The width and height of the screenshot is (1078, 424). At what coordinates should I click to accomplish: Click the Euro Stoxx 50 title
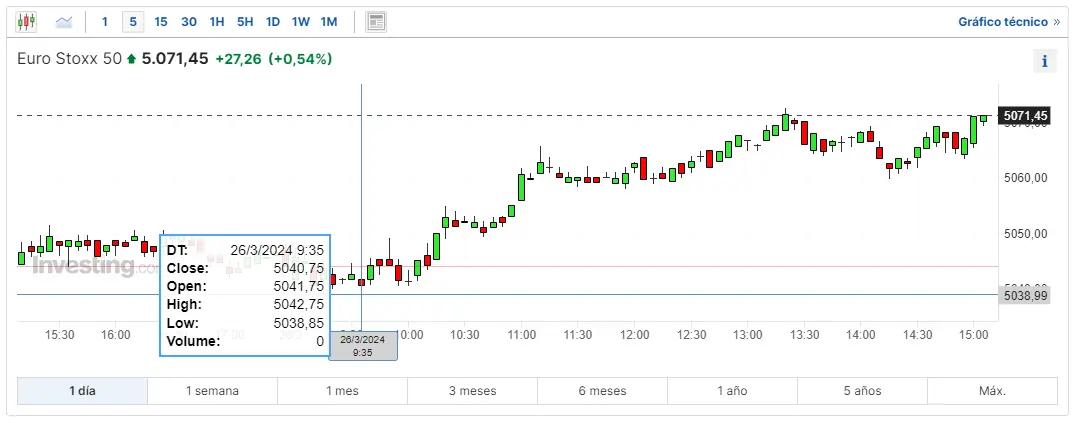pyautogui.click(x=69, y=59)
